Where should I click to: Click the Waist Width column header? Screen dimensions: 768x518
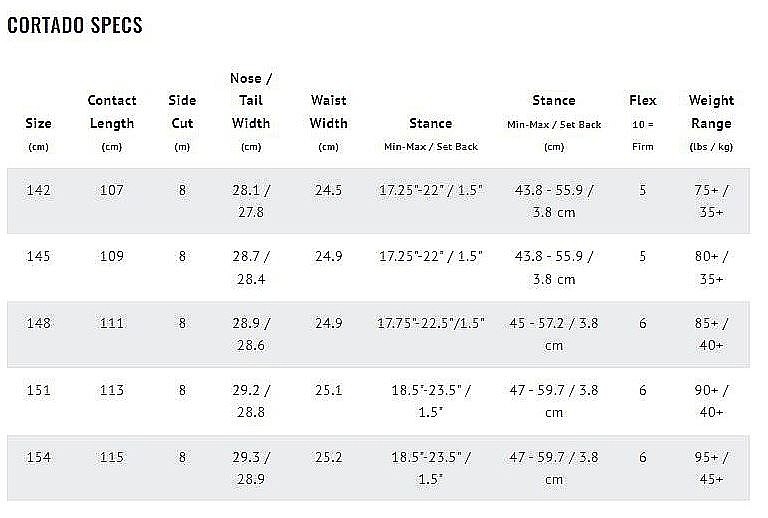328,123
